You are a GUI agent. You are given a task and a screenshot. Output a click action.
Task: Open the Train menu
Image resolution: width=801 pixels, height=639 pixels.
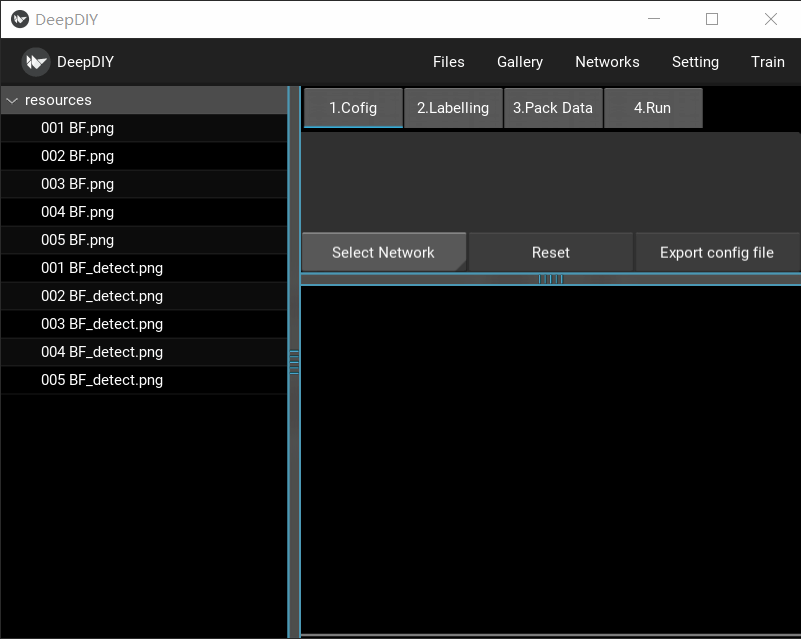click(767, 62)
